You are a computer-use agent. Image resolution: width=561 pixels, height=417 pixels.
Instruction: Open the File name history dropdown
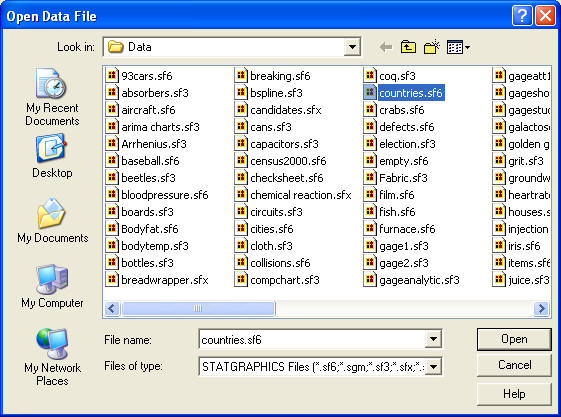(433, 339)
